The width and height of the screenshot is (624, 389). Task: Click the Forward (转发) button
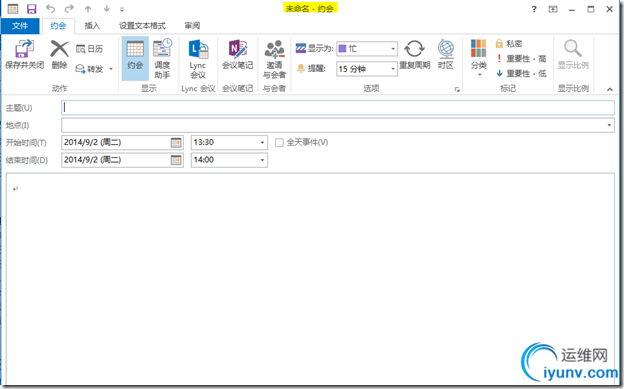click(x=90, y=69)
